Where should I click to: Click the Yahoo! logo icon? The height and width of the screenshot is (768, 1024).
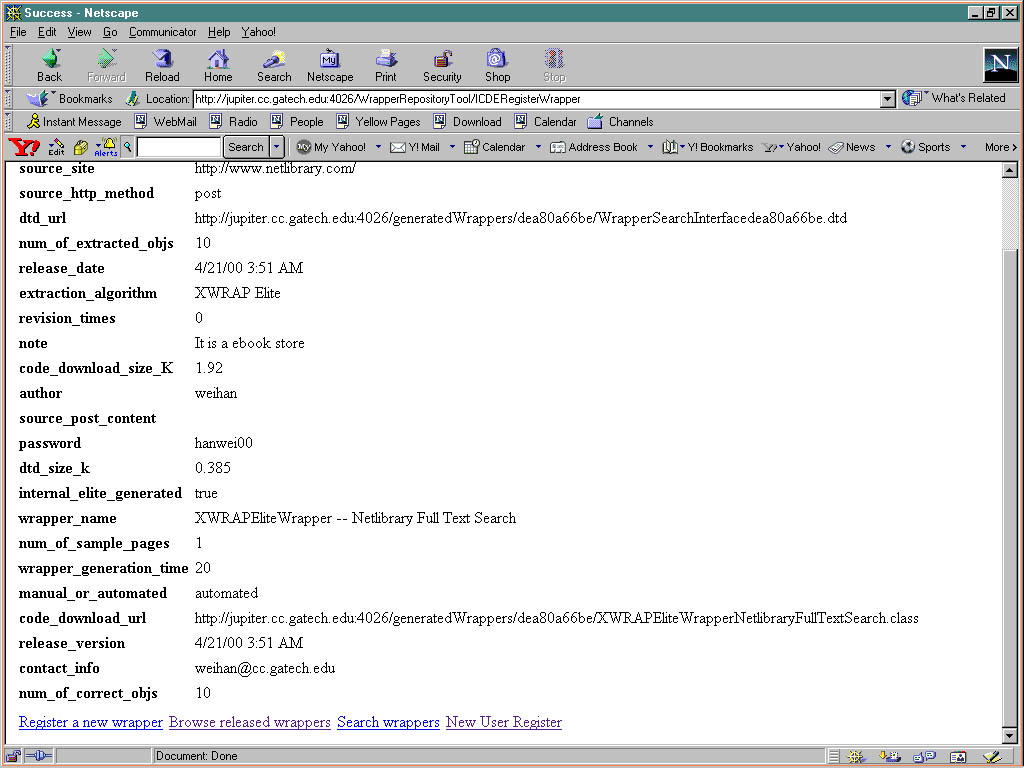[24, 147]
